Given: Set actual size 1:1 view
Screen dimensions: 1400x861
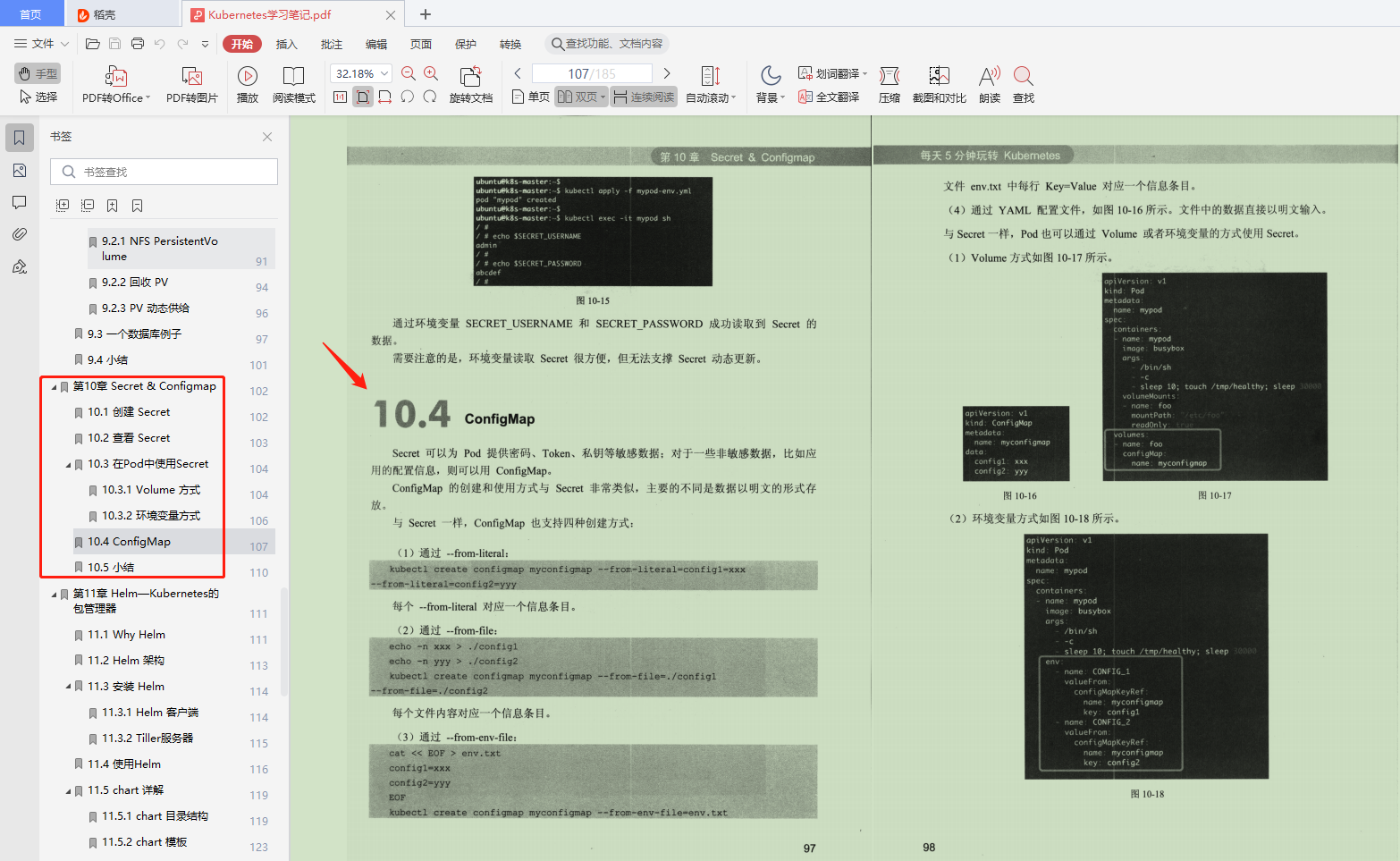Looking at the screenshot, I should pos(341,97).
